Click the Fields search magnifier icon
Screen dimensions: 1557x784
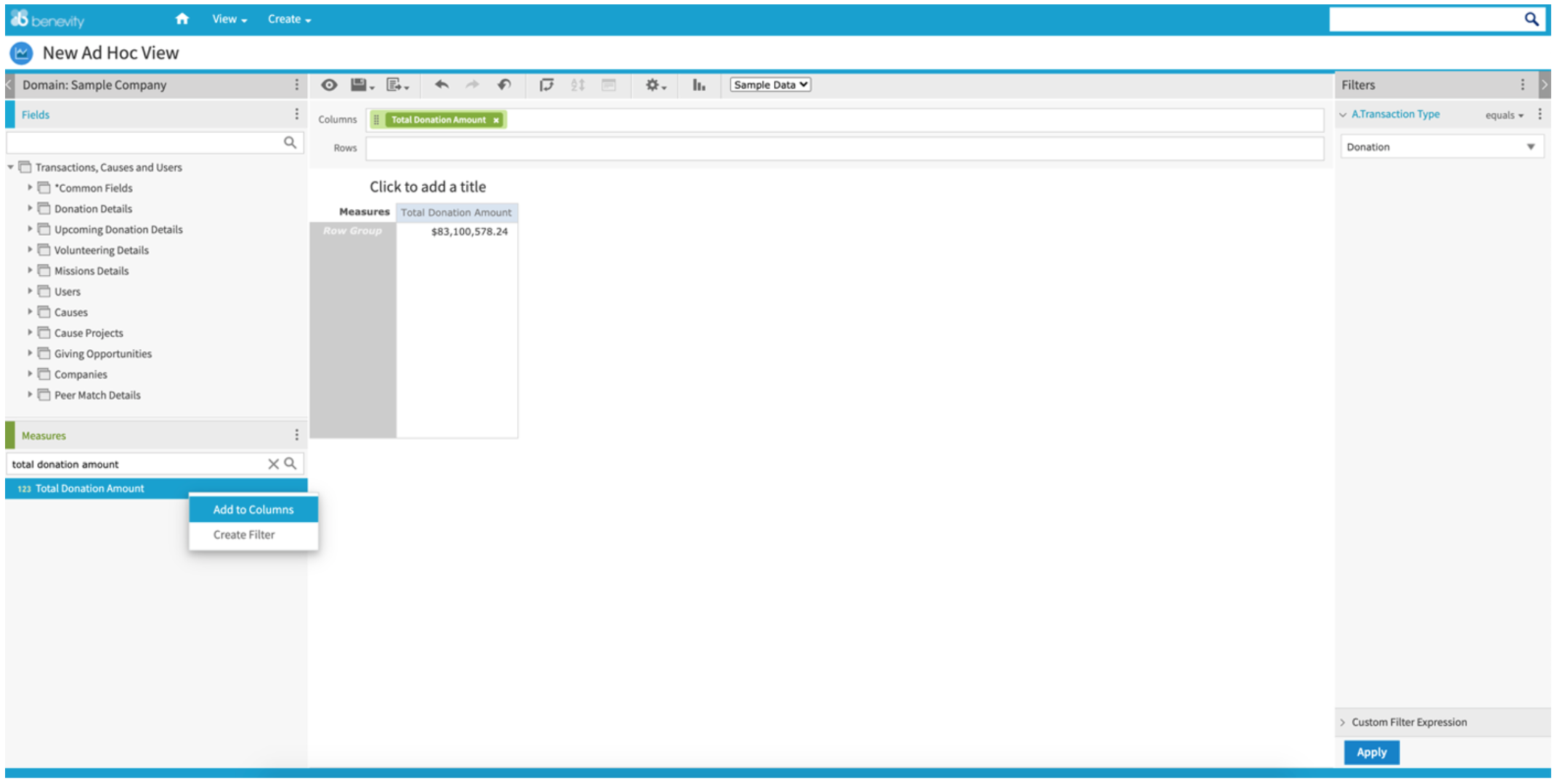[x=290, y=142]
